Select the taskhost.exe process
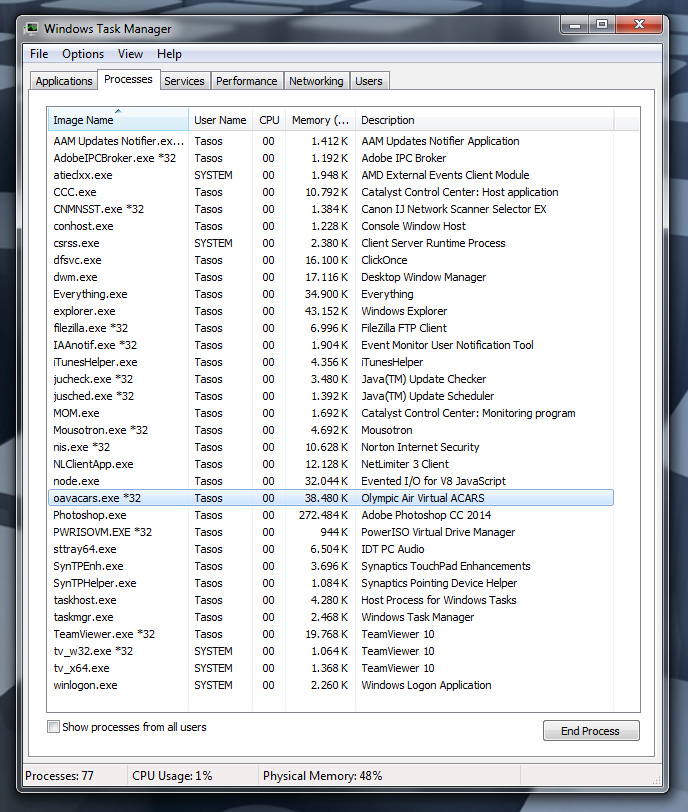This screenshot has width=688, height=812. pyautogui.click(x=331, y=600)
